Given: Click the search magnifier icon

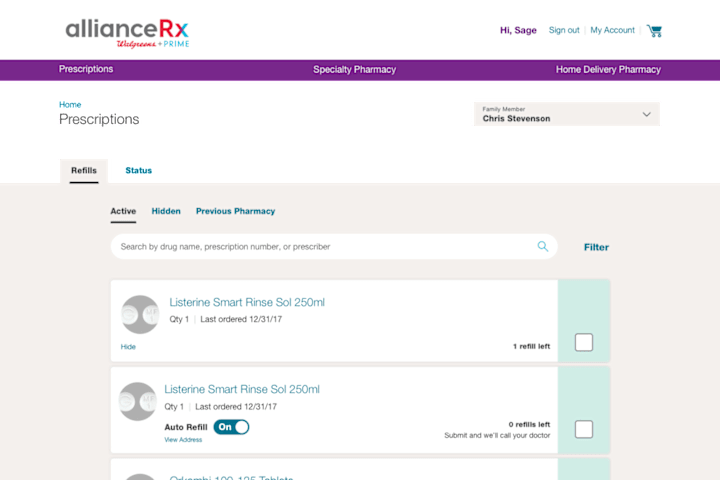Looking at the screenshot, I should point(543,246).
